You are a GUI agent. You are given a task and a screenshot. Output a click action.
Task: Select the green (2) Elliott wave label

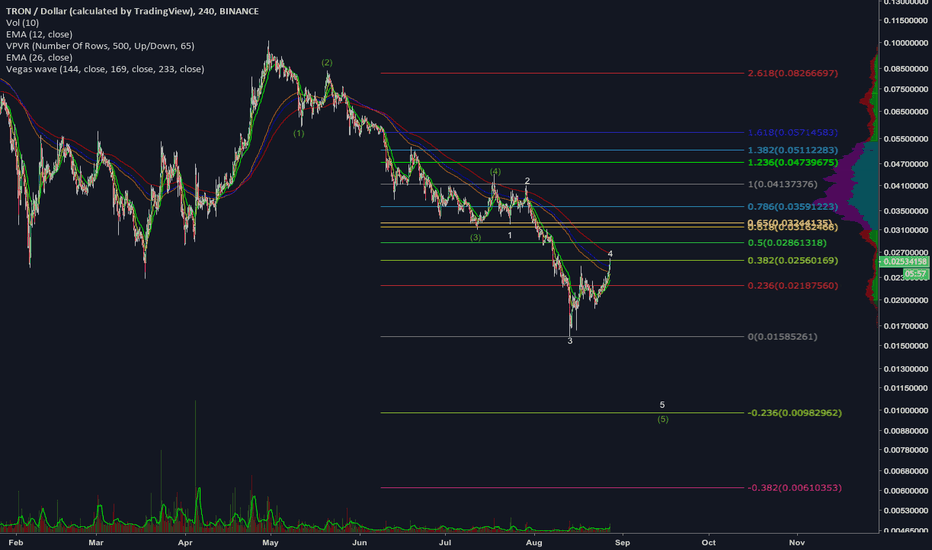tap(327, 62)
